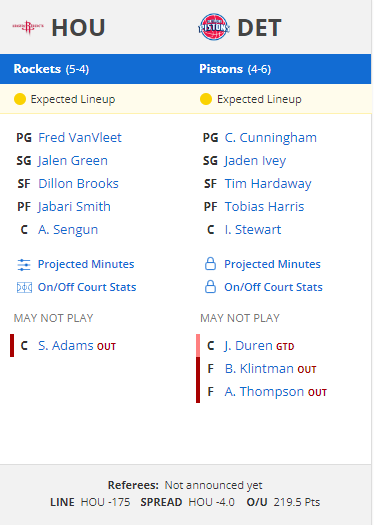This screenshot has width=376, height=525.
Task: Open S. Adams' injured player link
Action: click(66, 346)
